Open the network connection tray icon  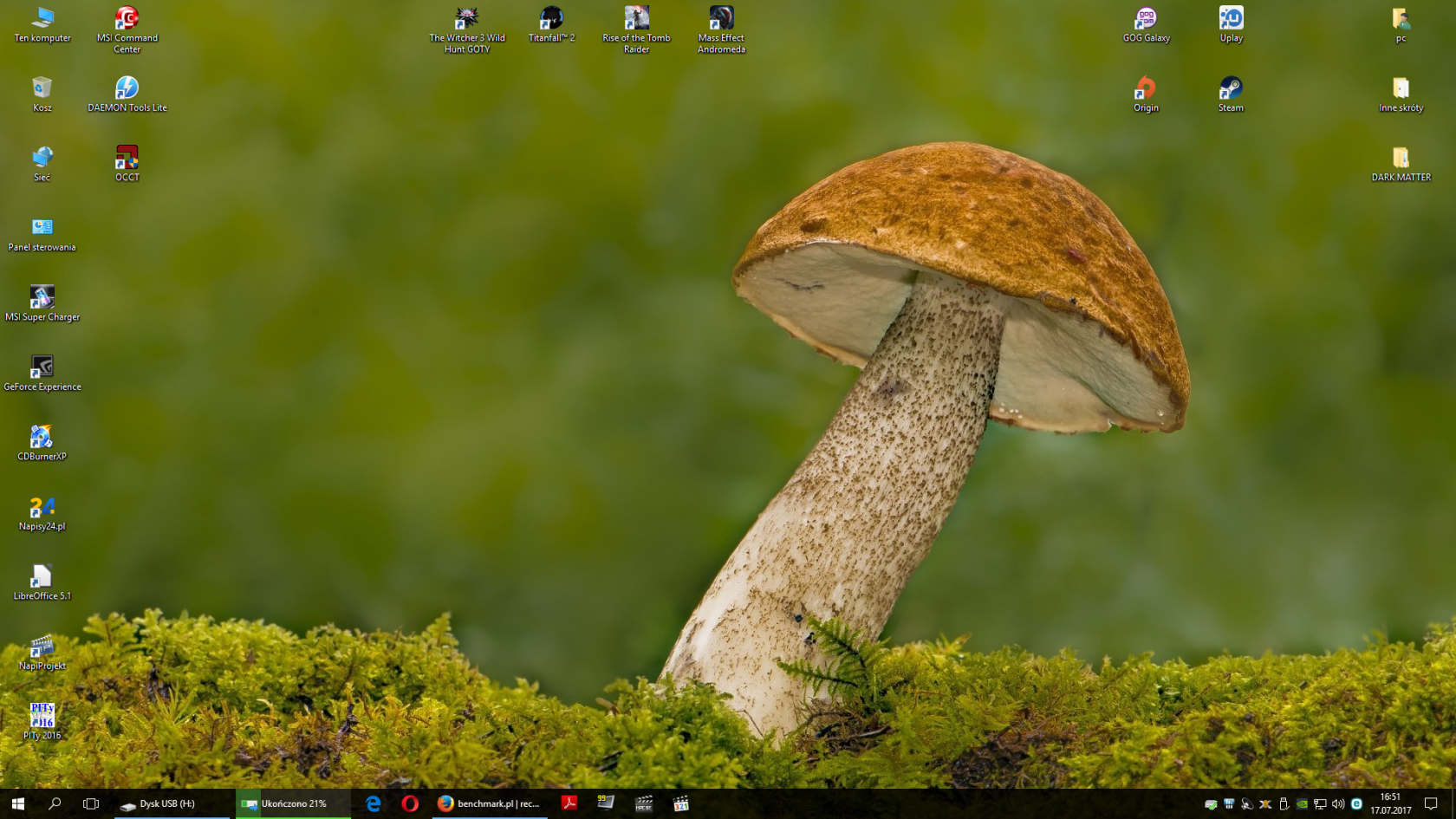(1320, 804)
